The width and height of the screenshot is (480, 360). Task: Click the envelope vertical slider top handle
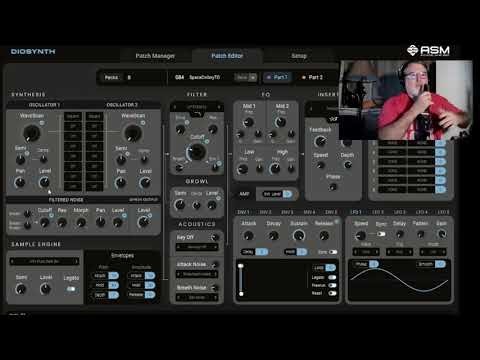(241, 266)
